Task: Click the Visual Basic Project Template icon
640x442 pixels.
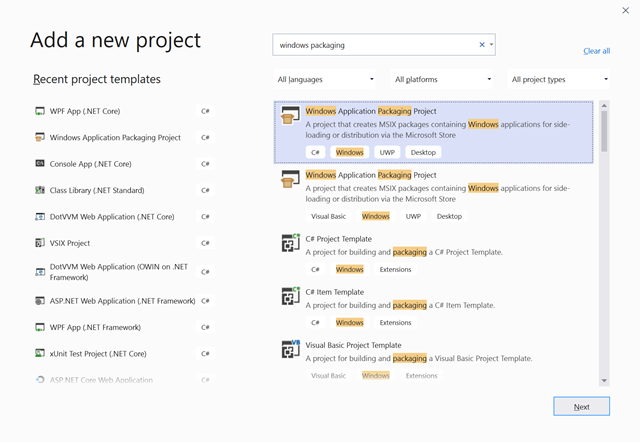Action: coord(290,350)
